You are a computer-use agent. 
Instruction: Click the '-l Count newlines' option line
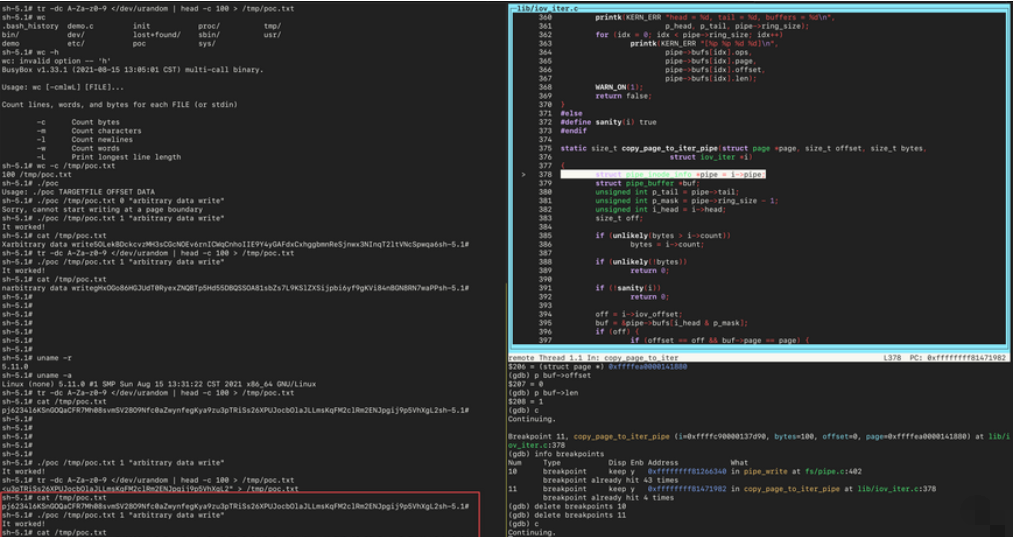(84, 140)
